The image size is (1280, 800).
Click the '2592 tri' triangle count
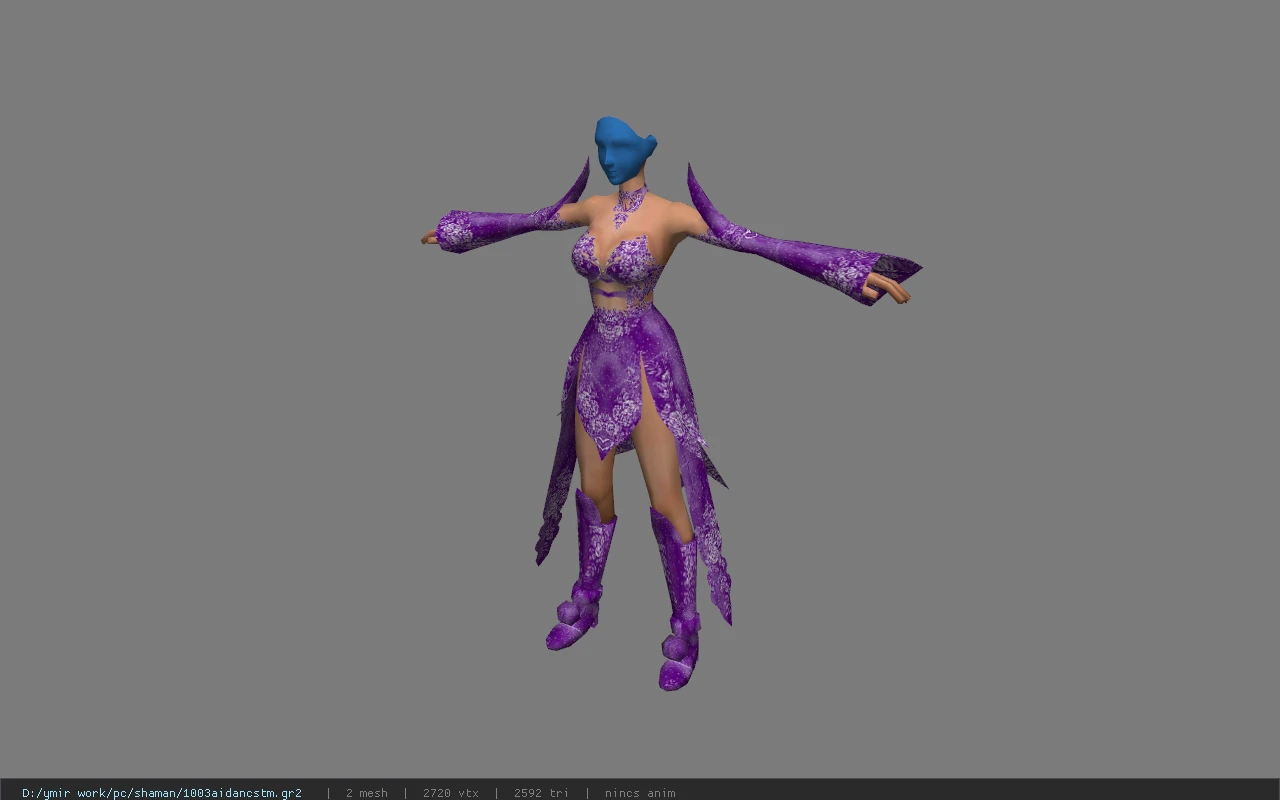click(x=541, y=793)
